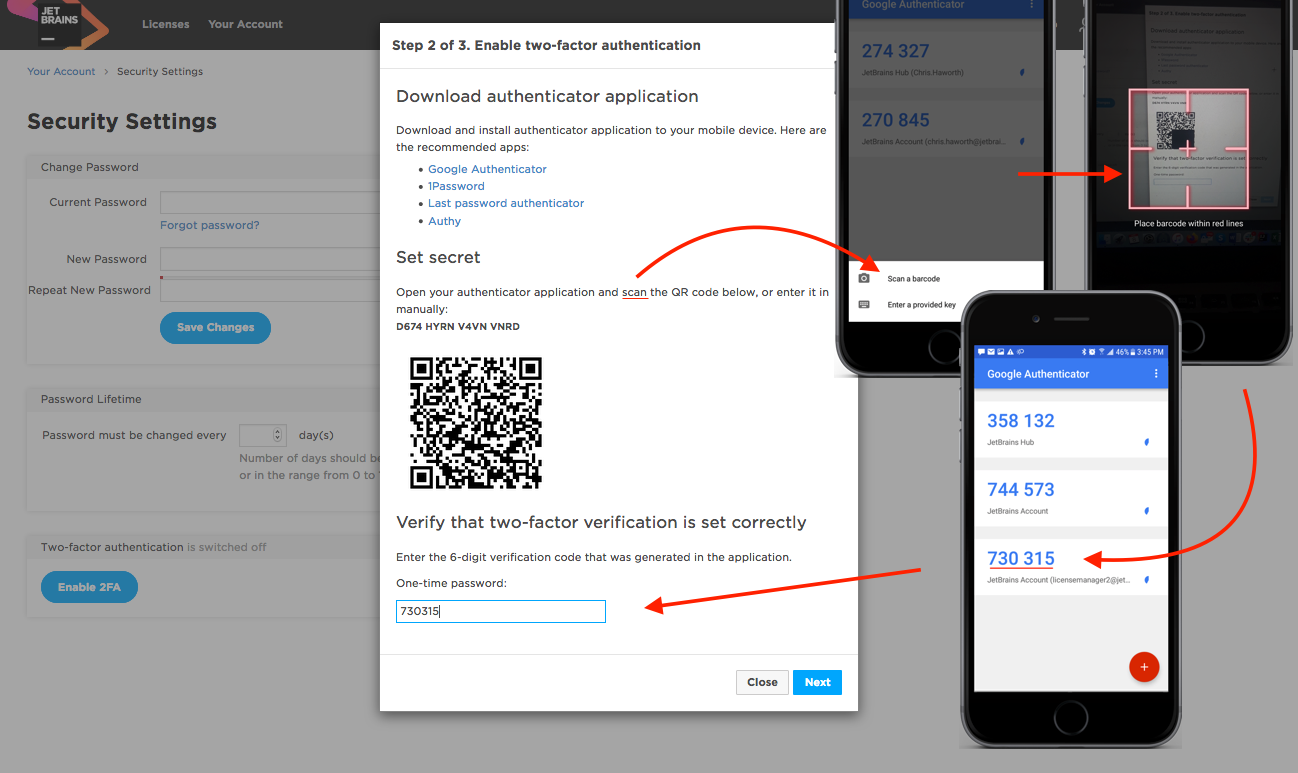Tap the timer icon next to code 358 132
This screenshot has height=773, width=1298.
click(1146, 441)
